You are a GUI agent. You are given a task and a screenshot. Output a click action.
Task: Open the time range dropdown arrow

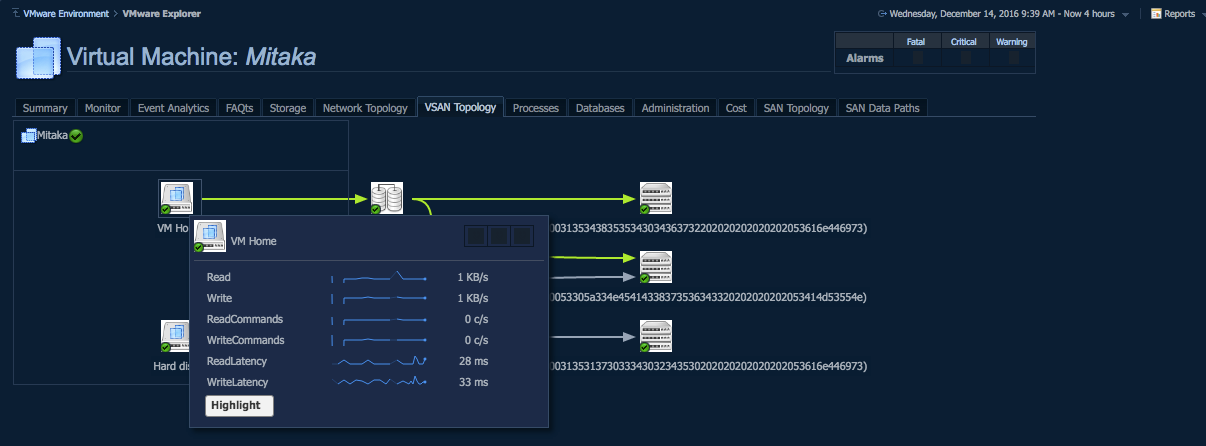[x=1126, y=15]
